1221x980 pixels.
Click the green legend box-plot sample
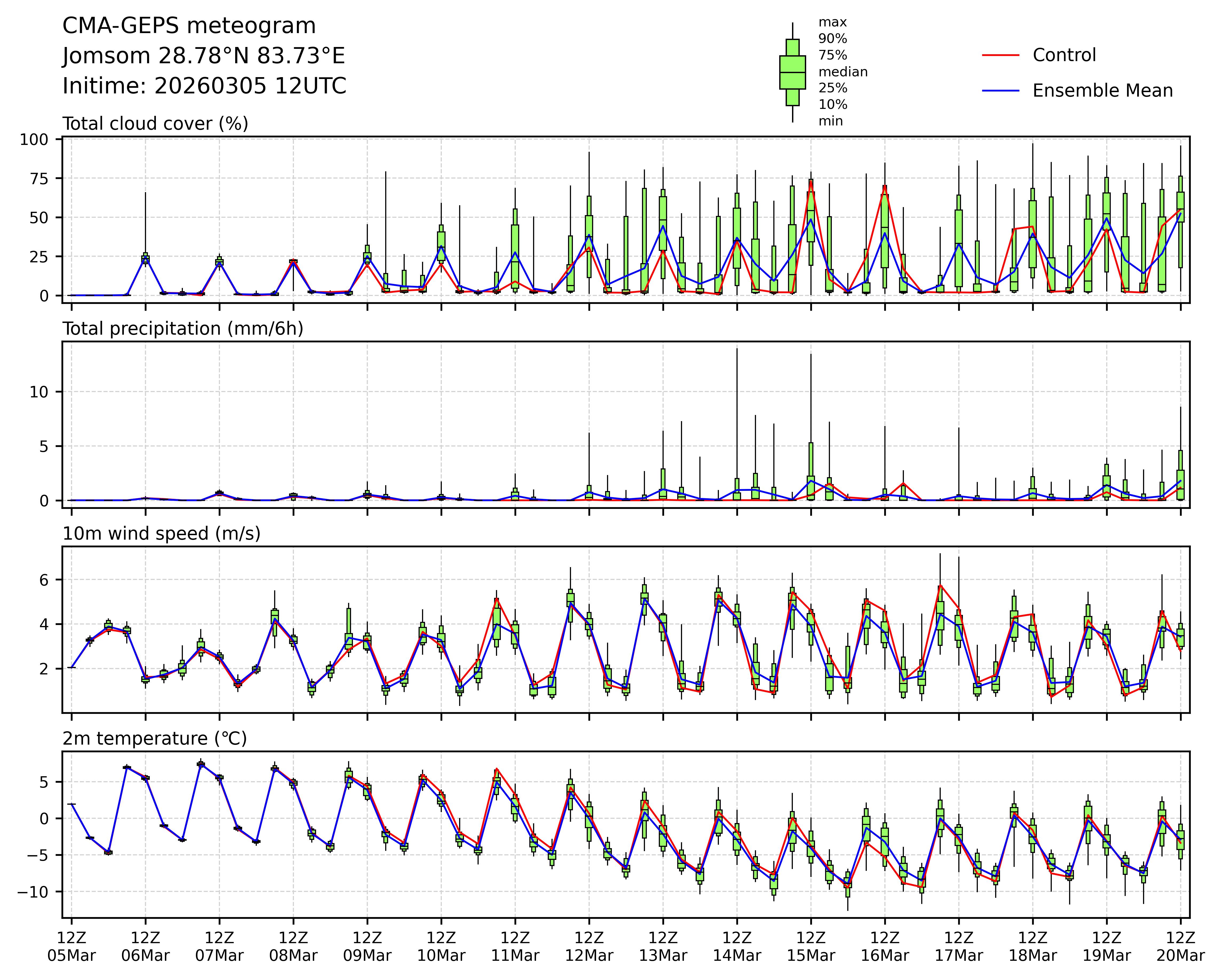(x=792, y=73)
